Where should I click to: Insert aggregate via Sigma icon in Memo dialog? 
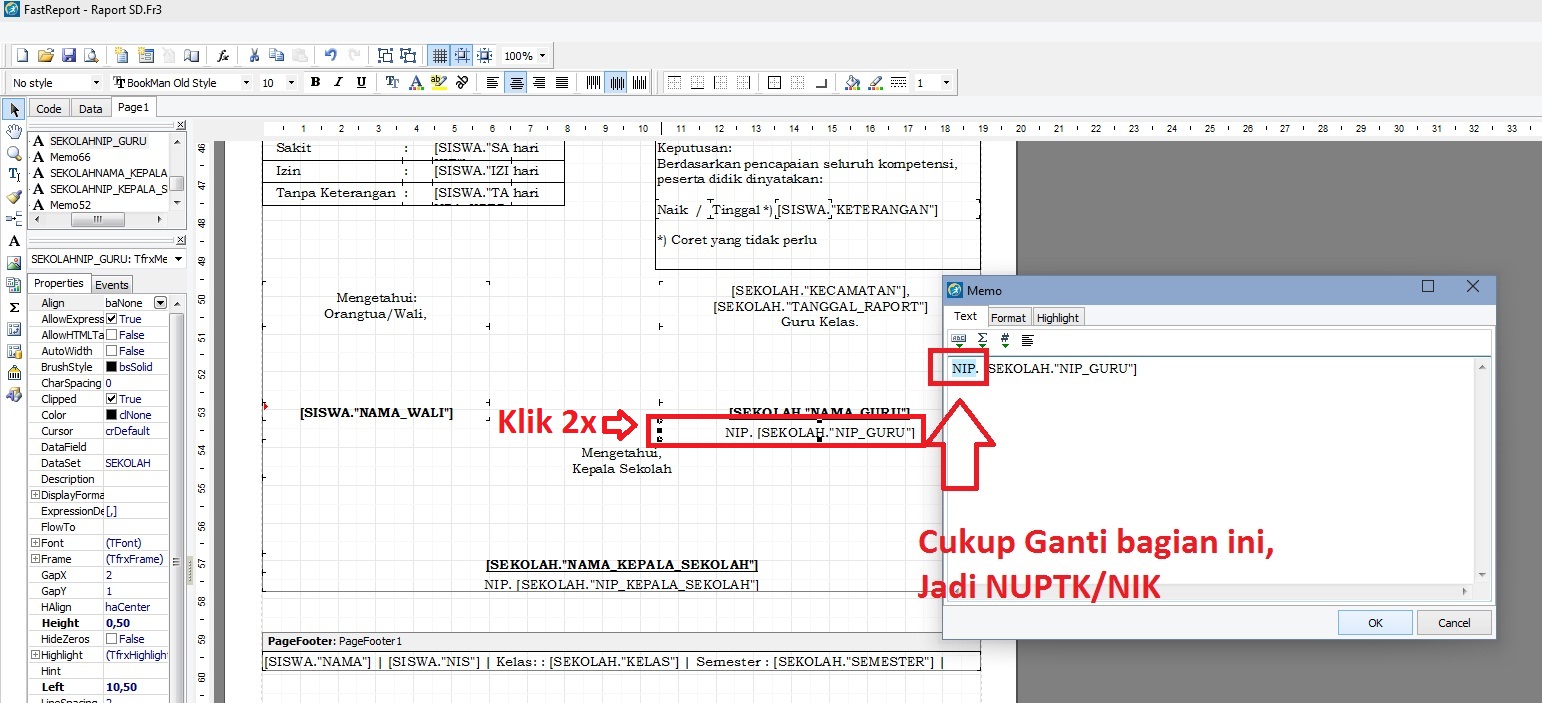[x=982, y=340]
